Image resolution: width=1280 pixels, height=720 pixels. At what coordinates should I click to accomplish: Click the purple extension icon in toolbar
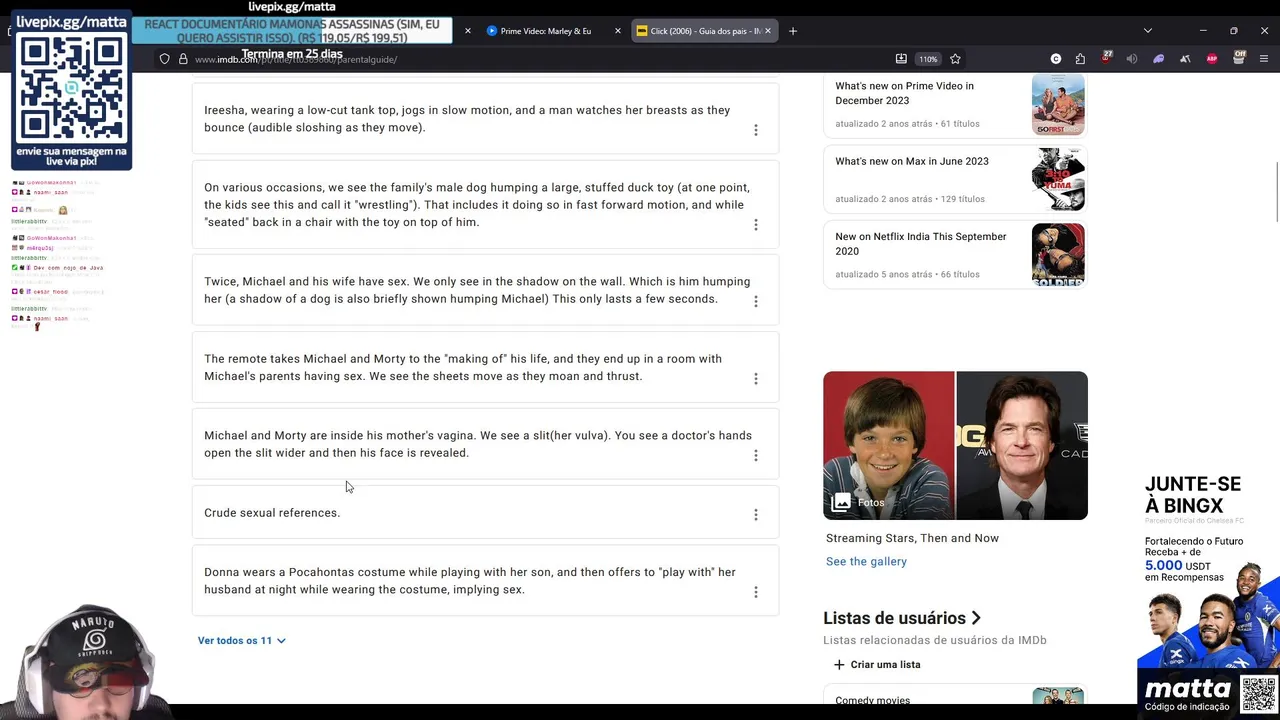tap(1159, 59)
